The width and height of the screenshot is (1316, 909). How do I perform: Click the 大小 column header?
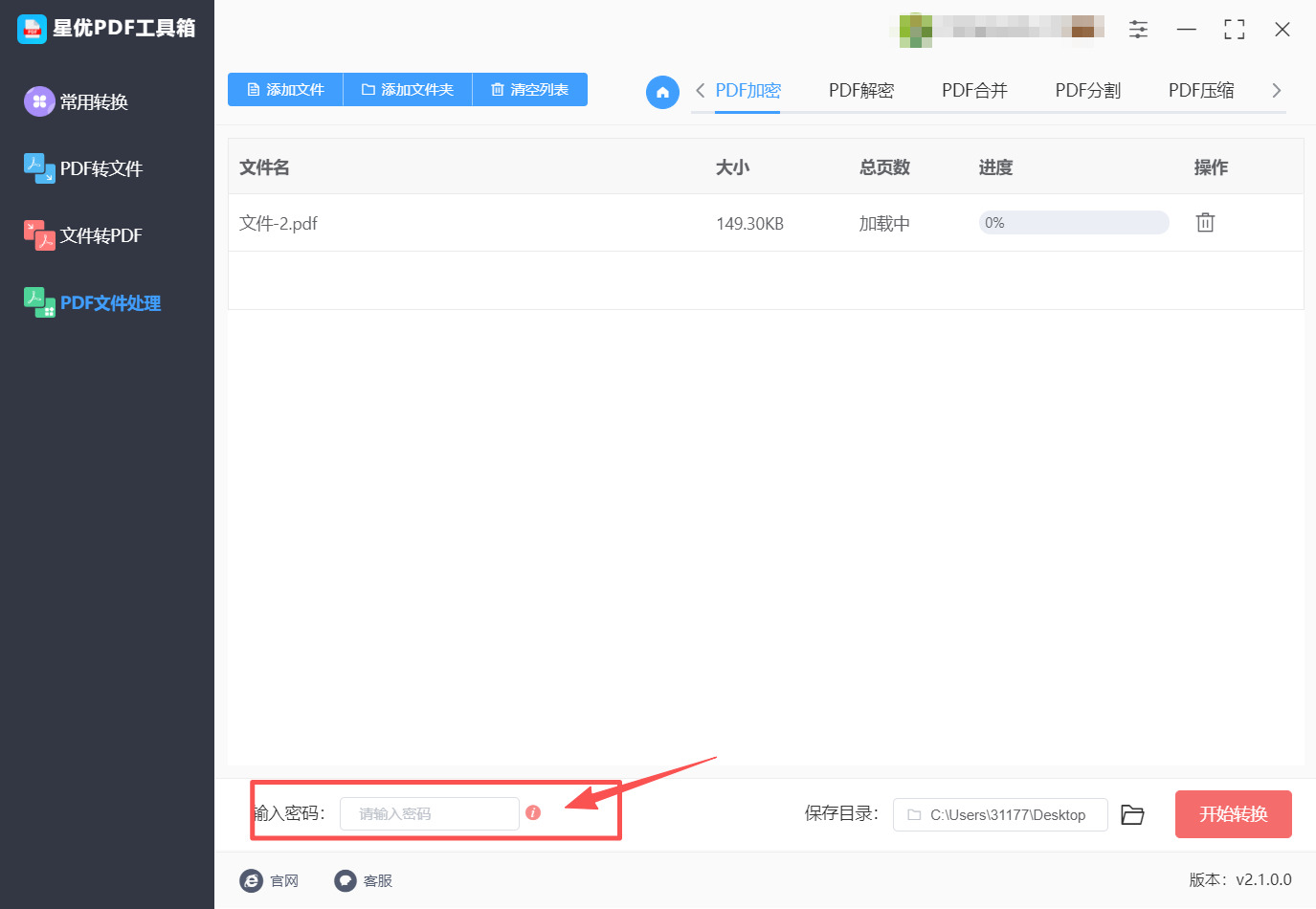[x=732, y=168]
